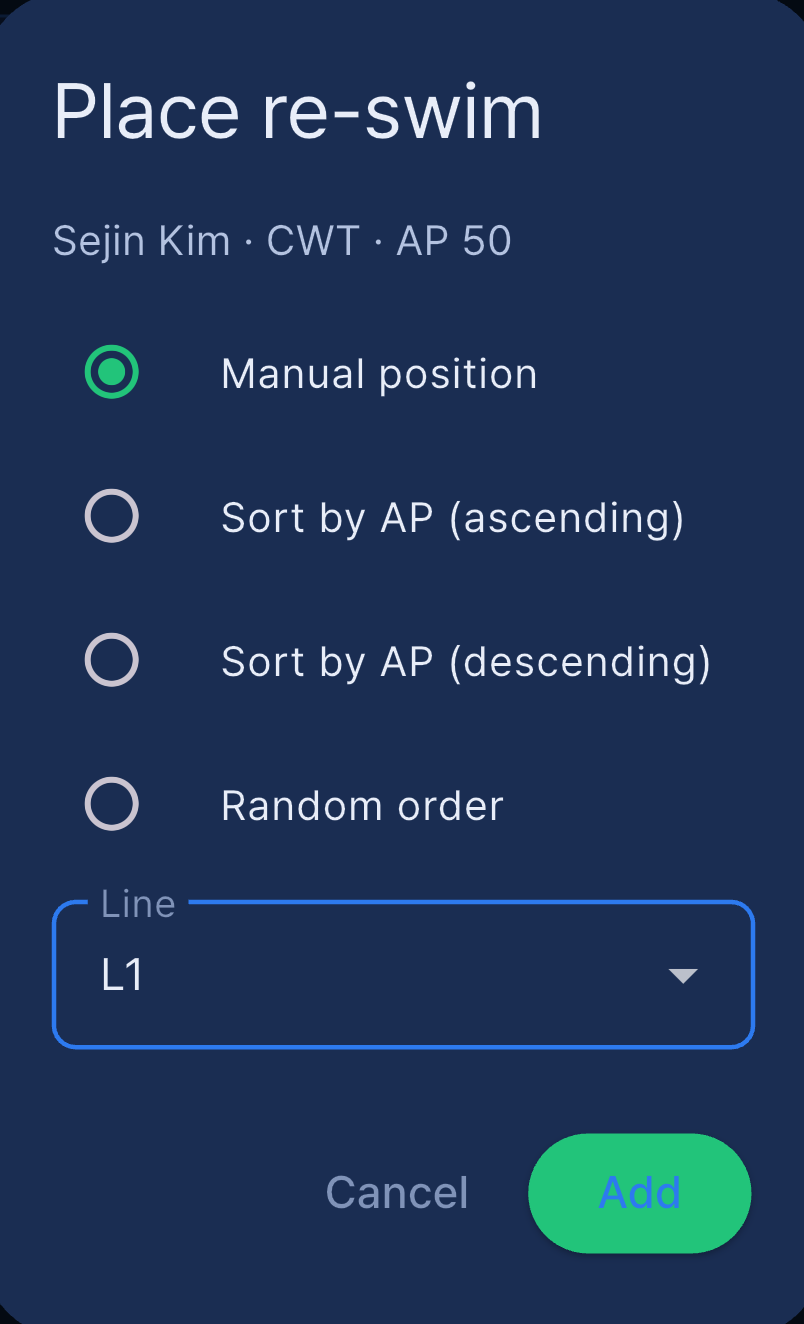Click the word 're-swim' in the heading
Screen dimensions: 804x1324
point(402,111)
